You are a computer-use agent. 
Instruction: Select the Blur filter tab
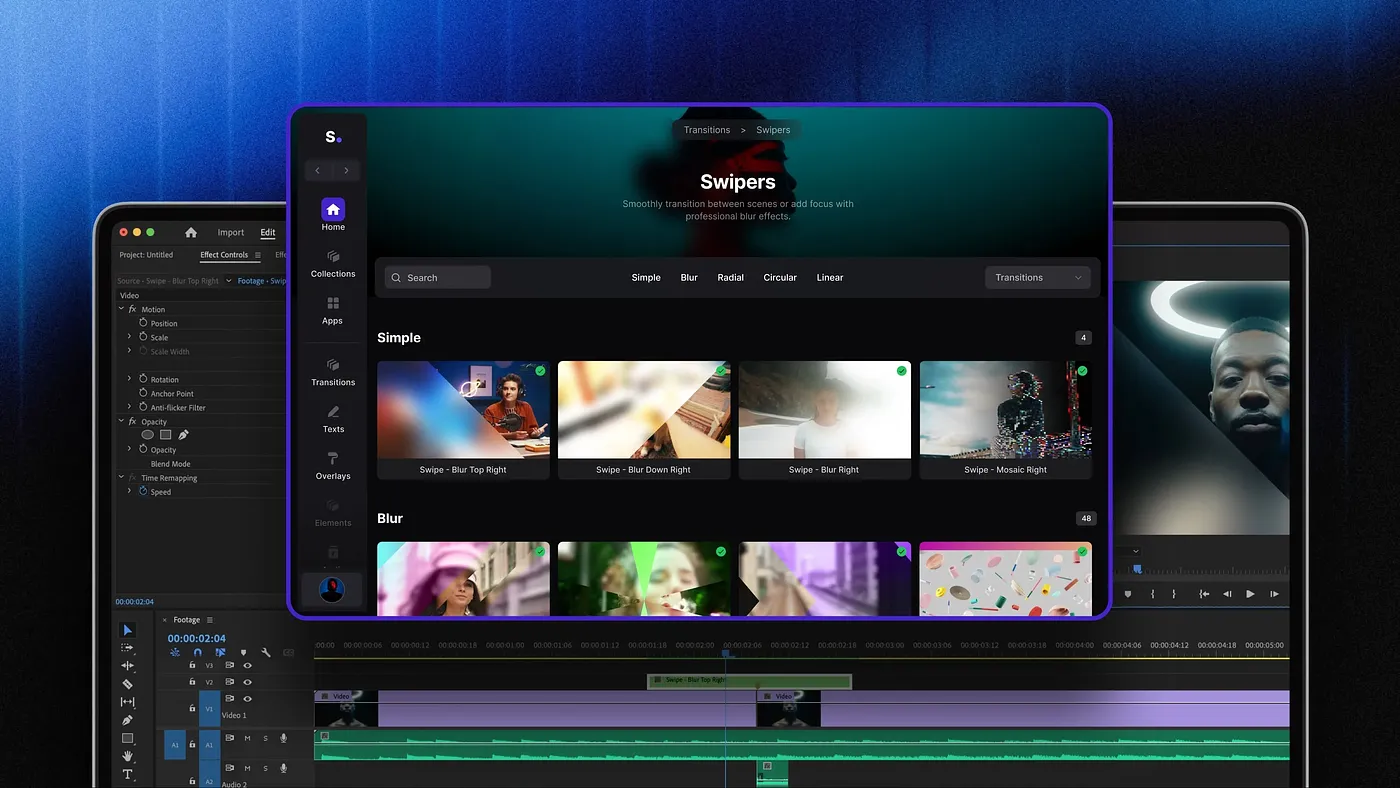point(689,278)
